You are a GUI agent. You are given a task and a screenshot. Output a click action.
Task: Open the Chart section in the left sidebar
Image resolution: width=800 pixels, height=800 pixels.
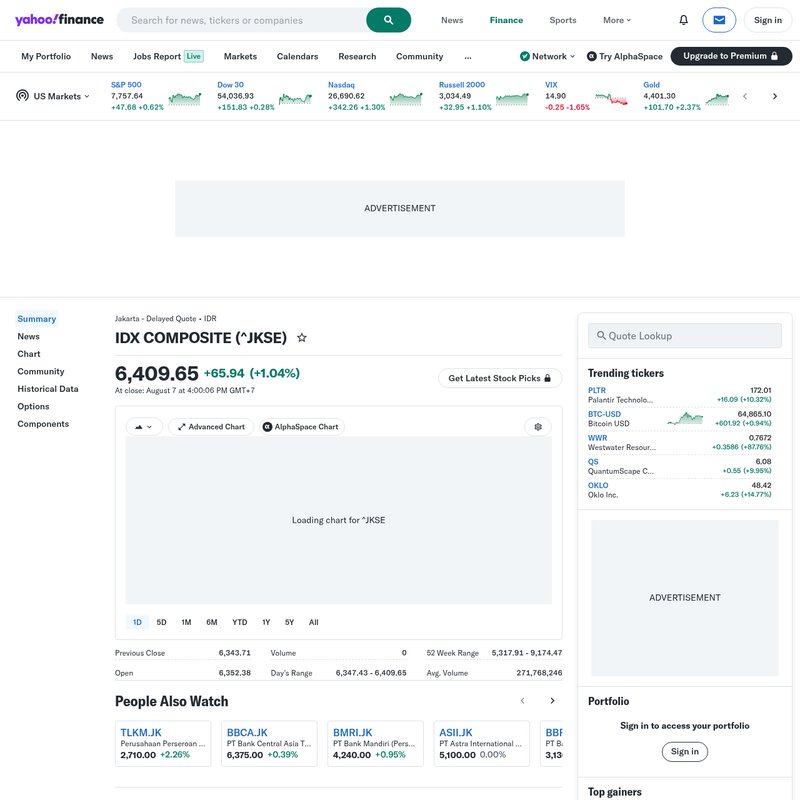(x=29, y=354)
